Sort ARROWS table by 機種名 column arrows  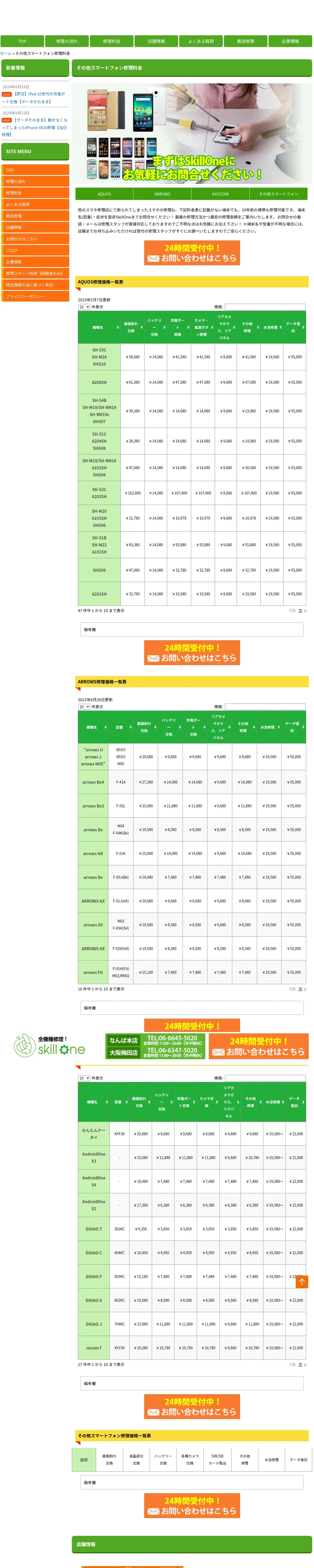(x=105, y=727)
